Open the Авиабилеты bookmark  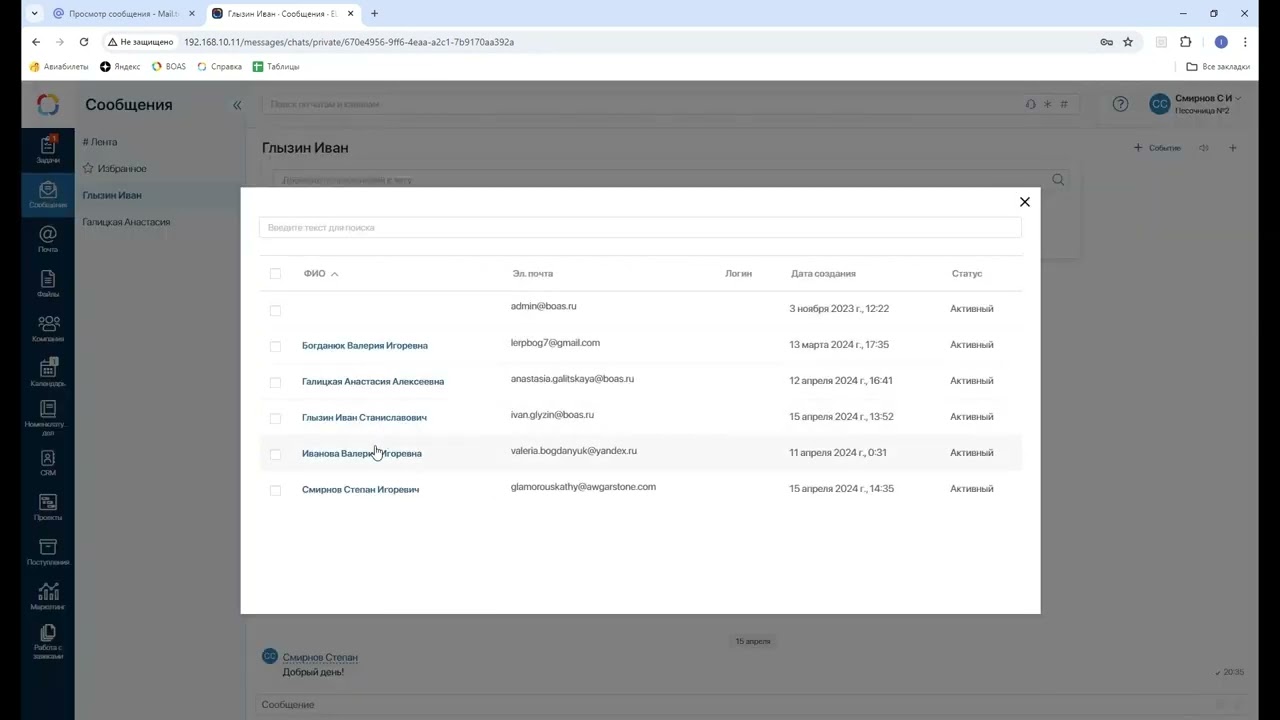tap(59, 67)
